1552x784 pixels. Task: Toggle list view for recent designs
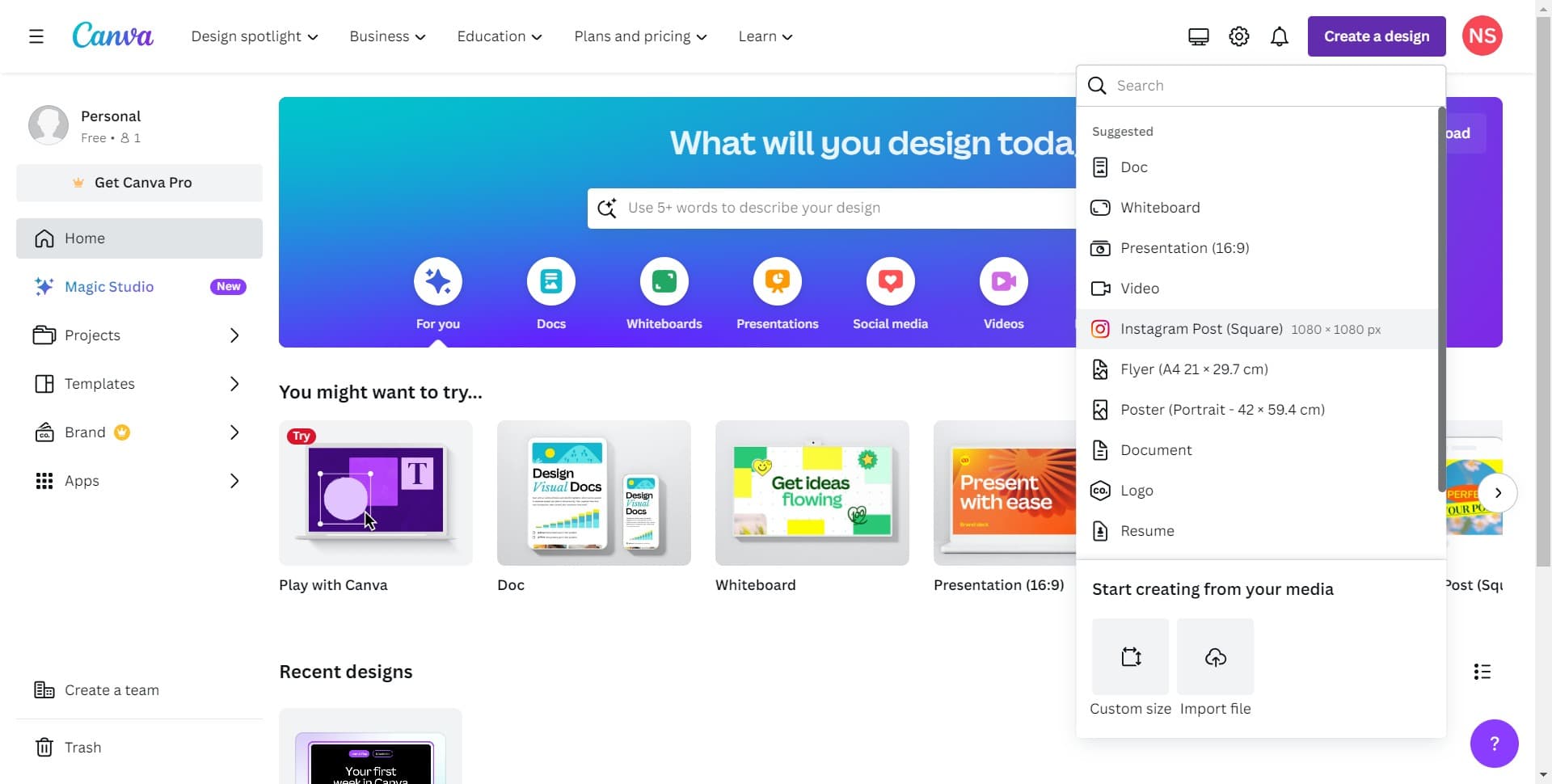[x=1482, y=672]
